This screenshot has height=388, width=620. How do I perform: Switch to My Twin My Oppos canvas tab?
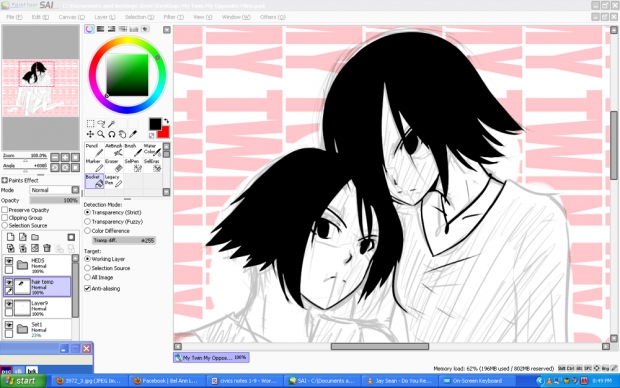pos(211,358)
